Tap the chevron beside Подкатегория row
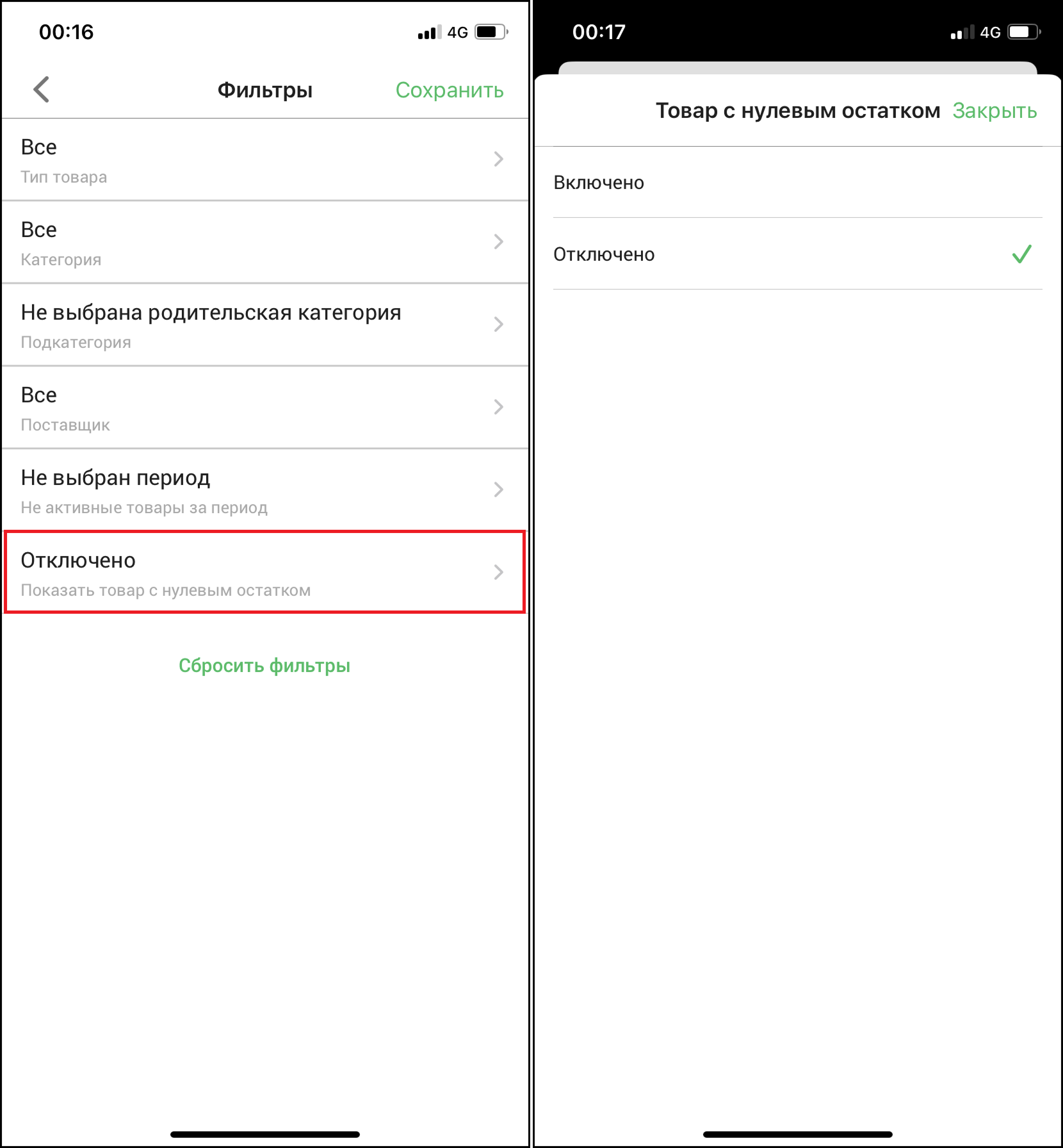Screen dimensions: 1063x1148 499,324
